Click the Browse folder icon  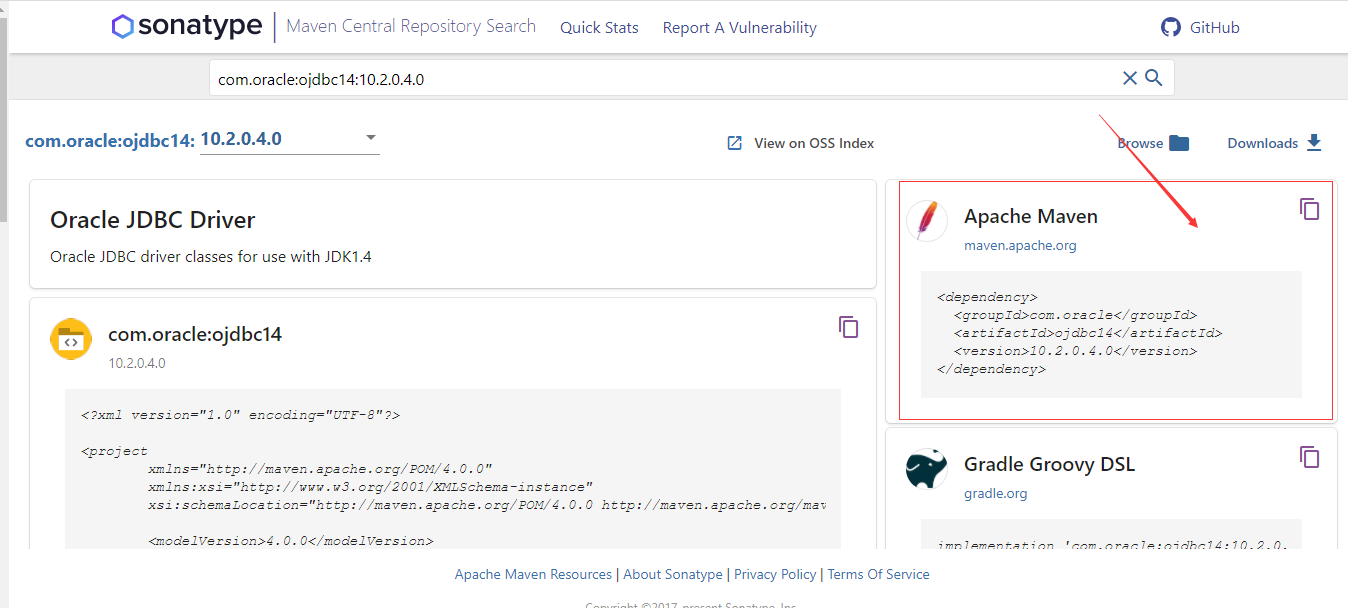(1179, 143)
